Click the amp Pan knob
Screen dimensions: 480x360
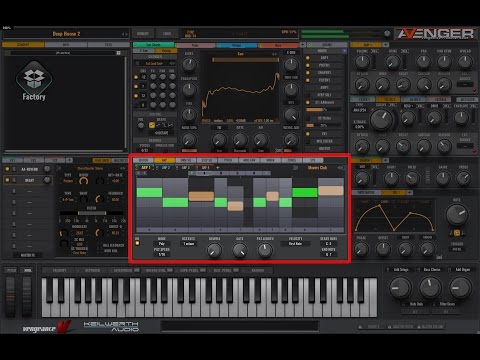tap(423, 61)
